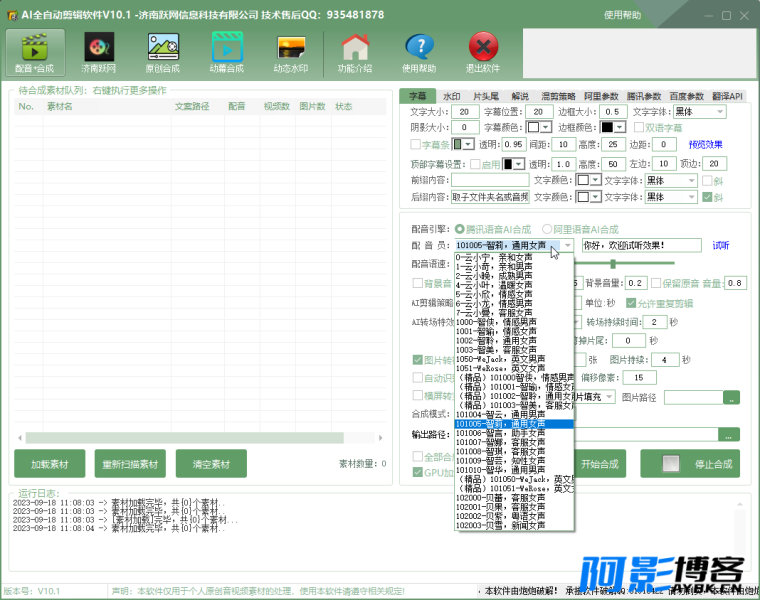Viewport: 760px width, 600px height.
Task: Open the 字幕颜色 color dropdown
Action: click(x=546, y=127)
